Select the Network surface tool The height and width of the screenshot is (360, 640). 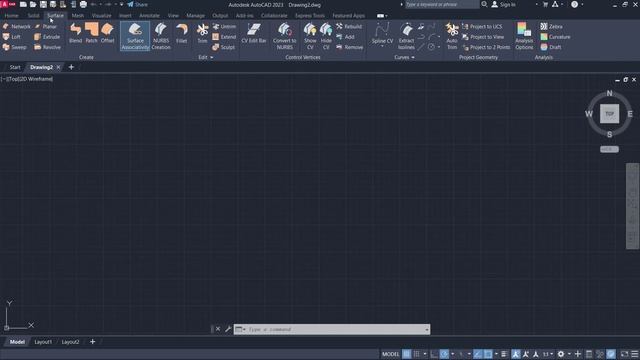pos(16,26)
